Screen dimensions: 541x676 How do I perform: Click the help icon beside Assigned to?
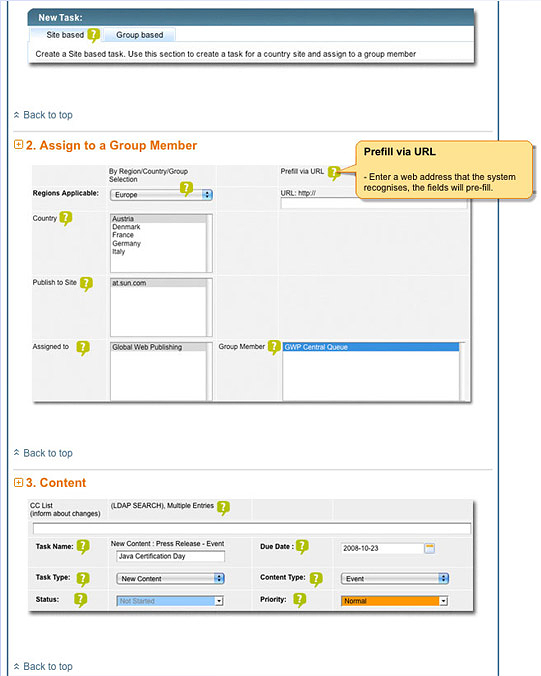click(83, 348)
